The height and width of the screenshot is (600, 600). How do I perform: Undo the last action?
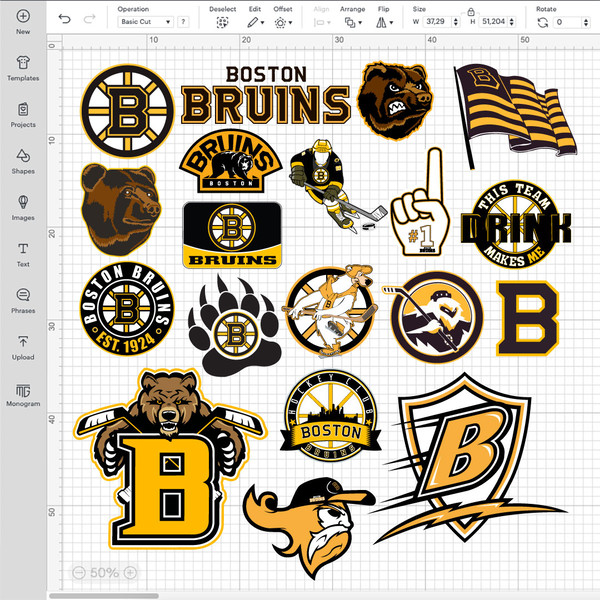pyautogui.click(x=65, y=19)
